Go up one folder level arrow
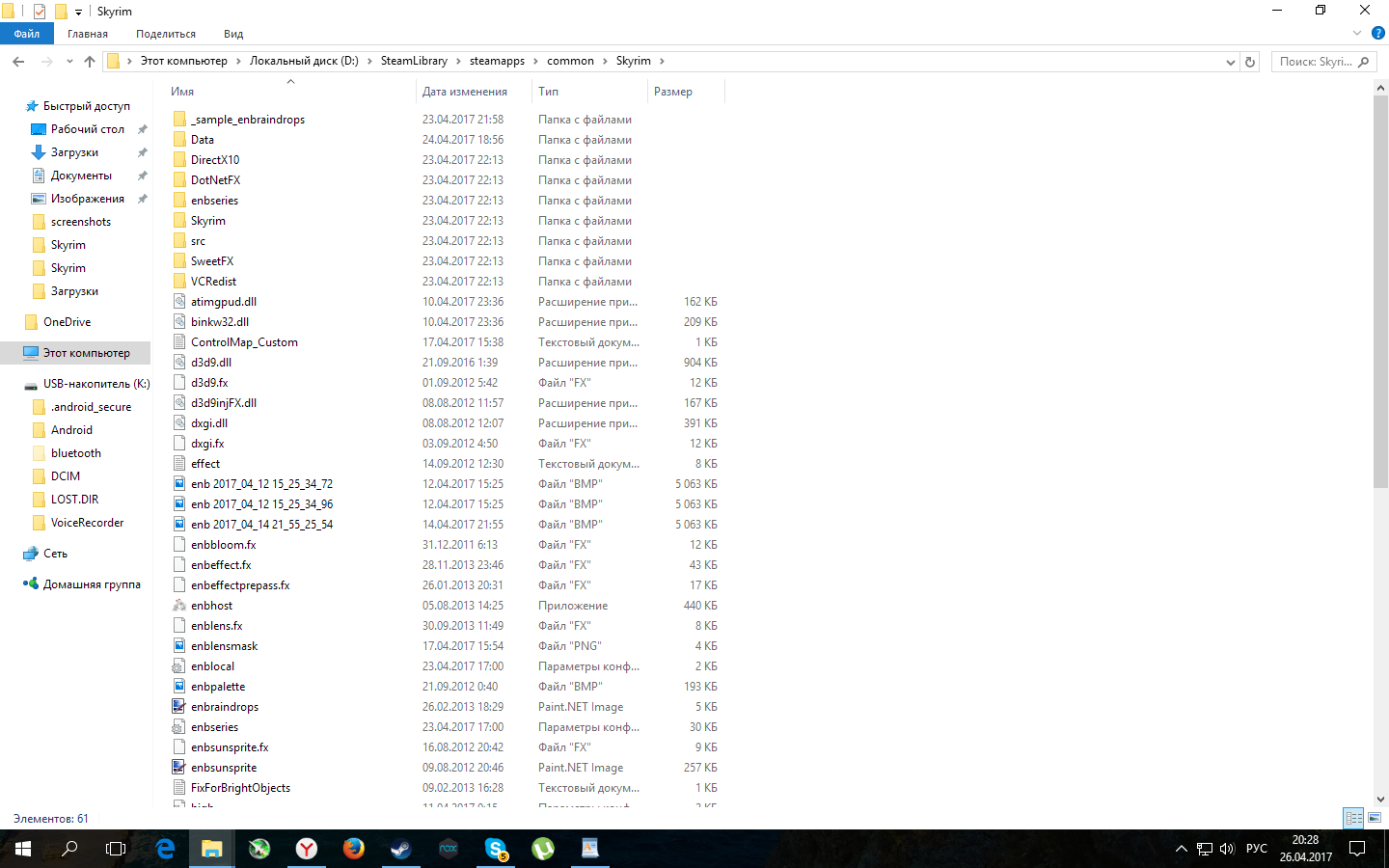 90,62
